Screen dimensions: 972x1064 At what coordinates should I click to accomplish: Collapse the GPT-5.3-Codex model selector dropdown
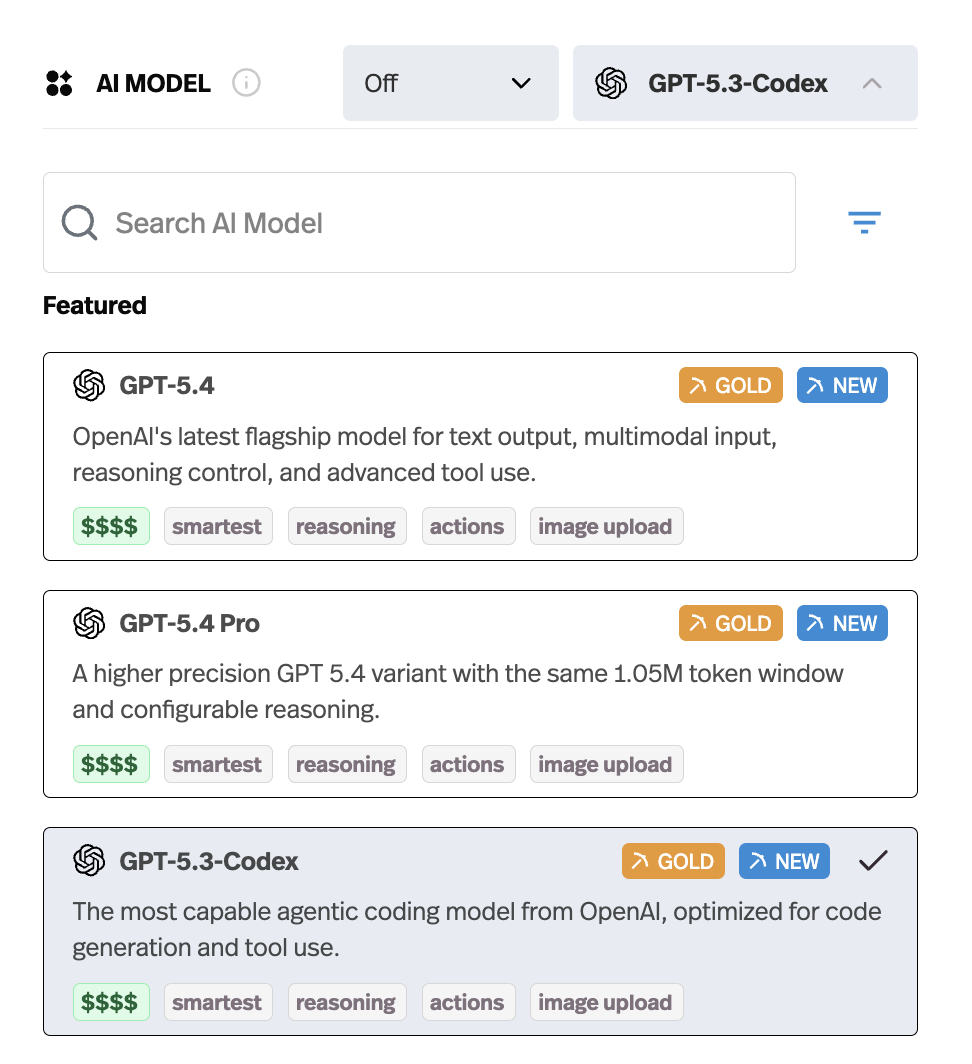pyautogui.click(x=872, y=83)
